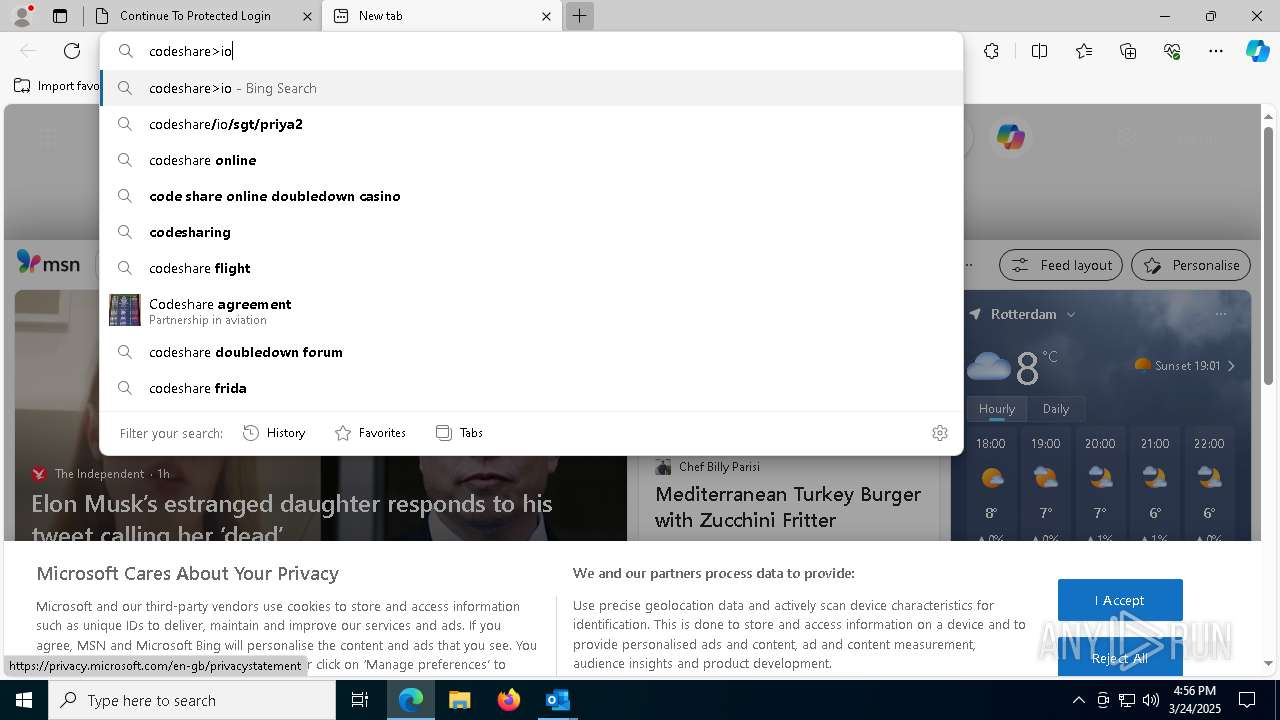Image resolution: width=1280 pixels, height=720 pixels.
Task: Choose suggestion codeshare online
Action: [x=531, y=160]
